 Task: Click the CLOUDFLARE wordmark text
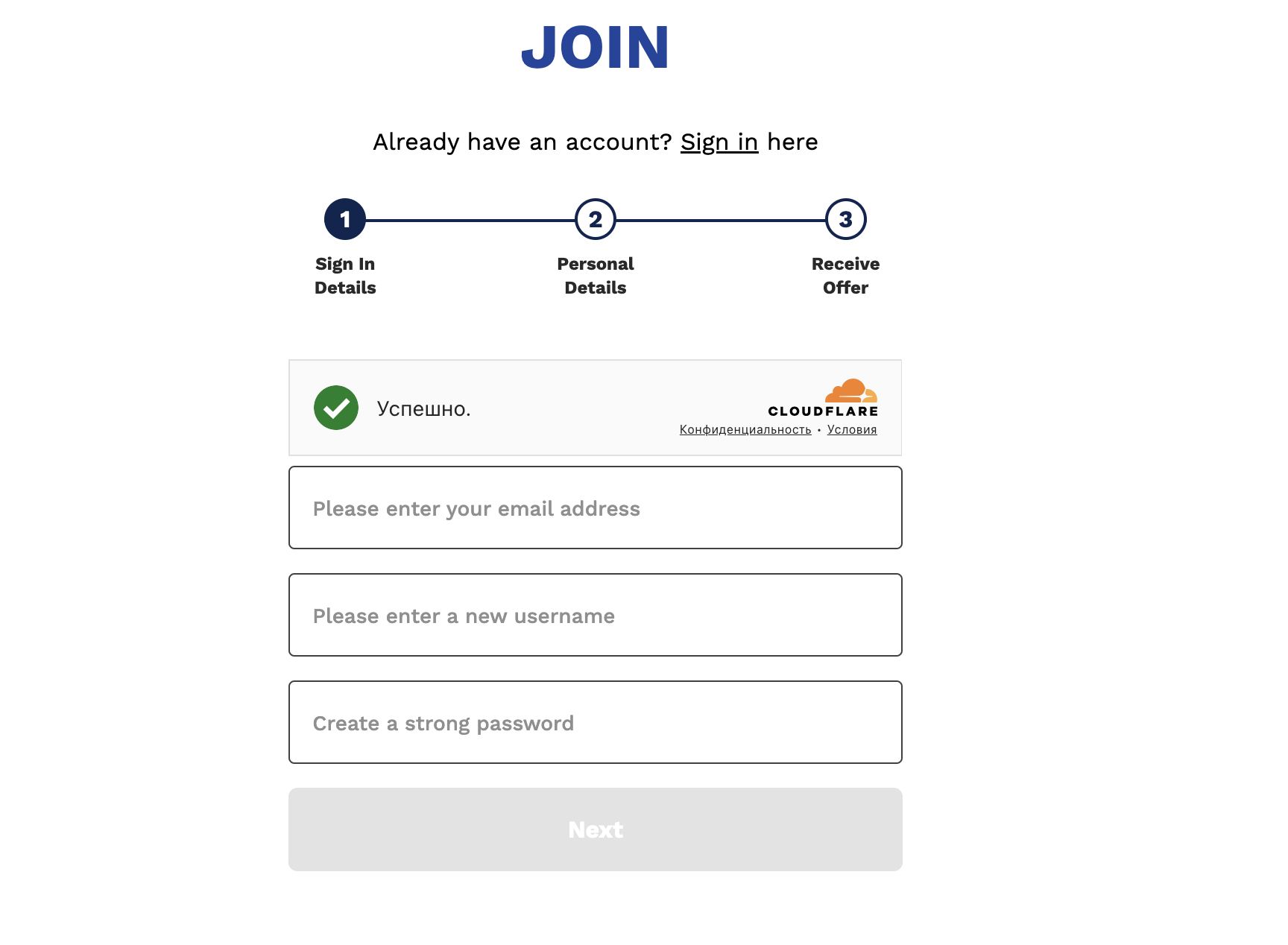click(824, 411)
